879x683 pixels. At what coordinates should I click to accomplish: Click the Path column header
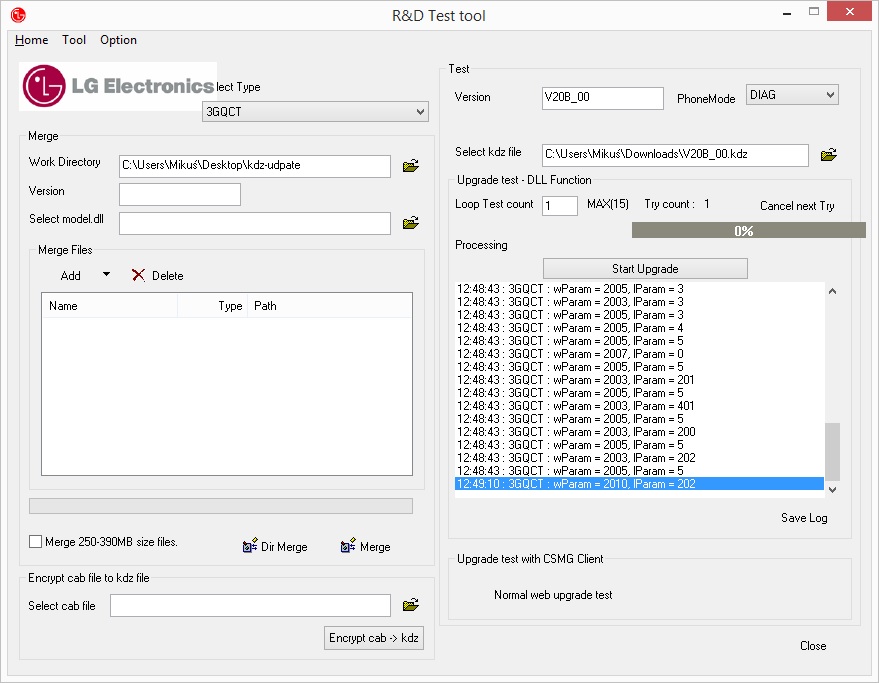(330, 306)
